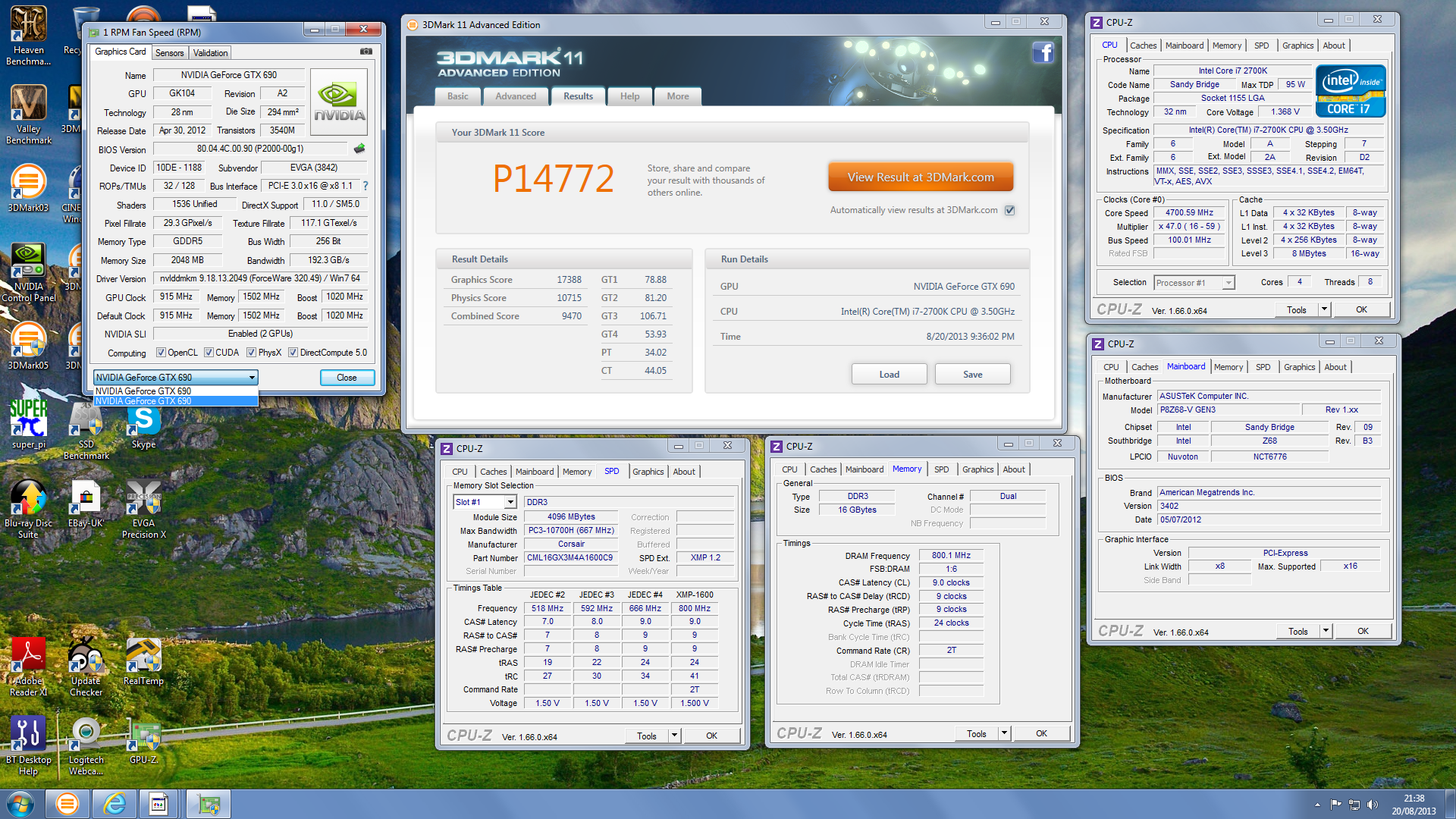
Task: Open Slot #1 memory slot dropdown
Action: (x=485, y=502)
